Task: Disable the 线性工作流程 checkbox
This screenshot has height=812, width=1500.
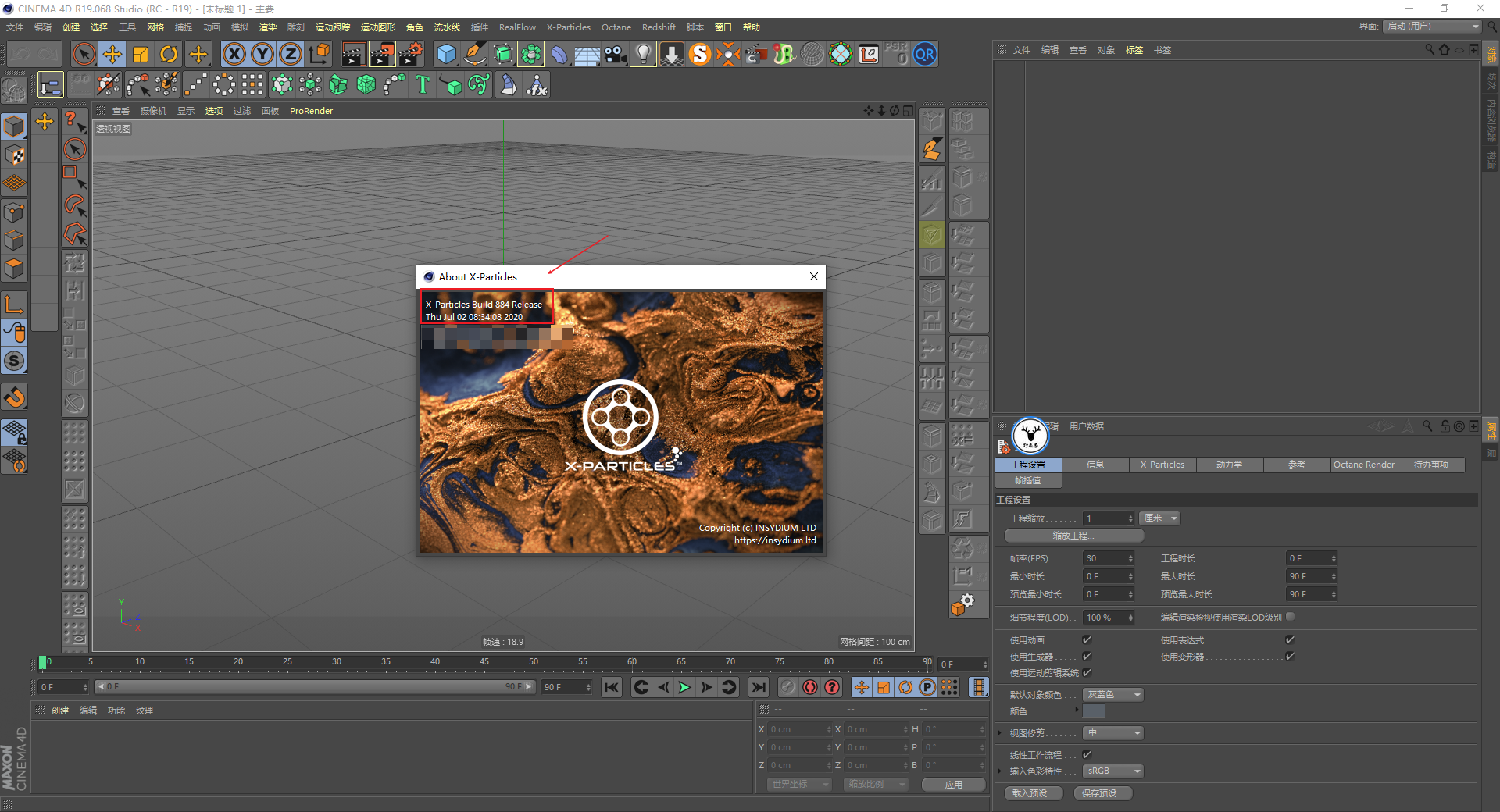Action: click(1087, 755)
